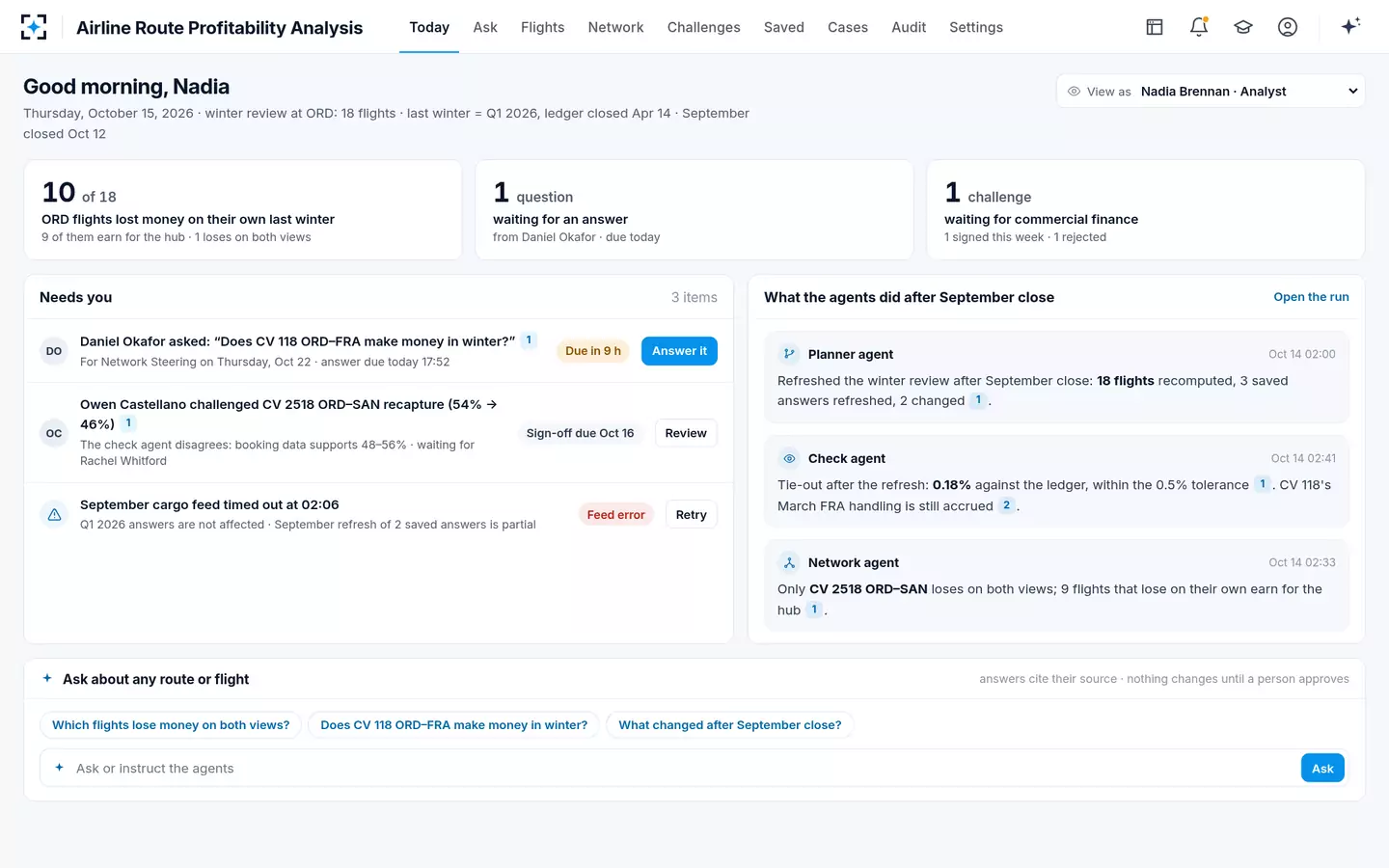Review the ORD–SAN recapture challenge
This screenshot has width=1389, height=868.
[686, 433]
